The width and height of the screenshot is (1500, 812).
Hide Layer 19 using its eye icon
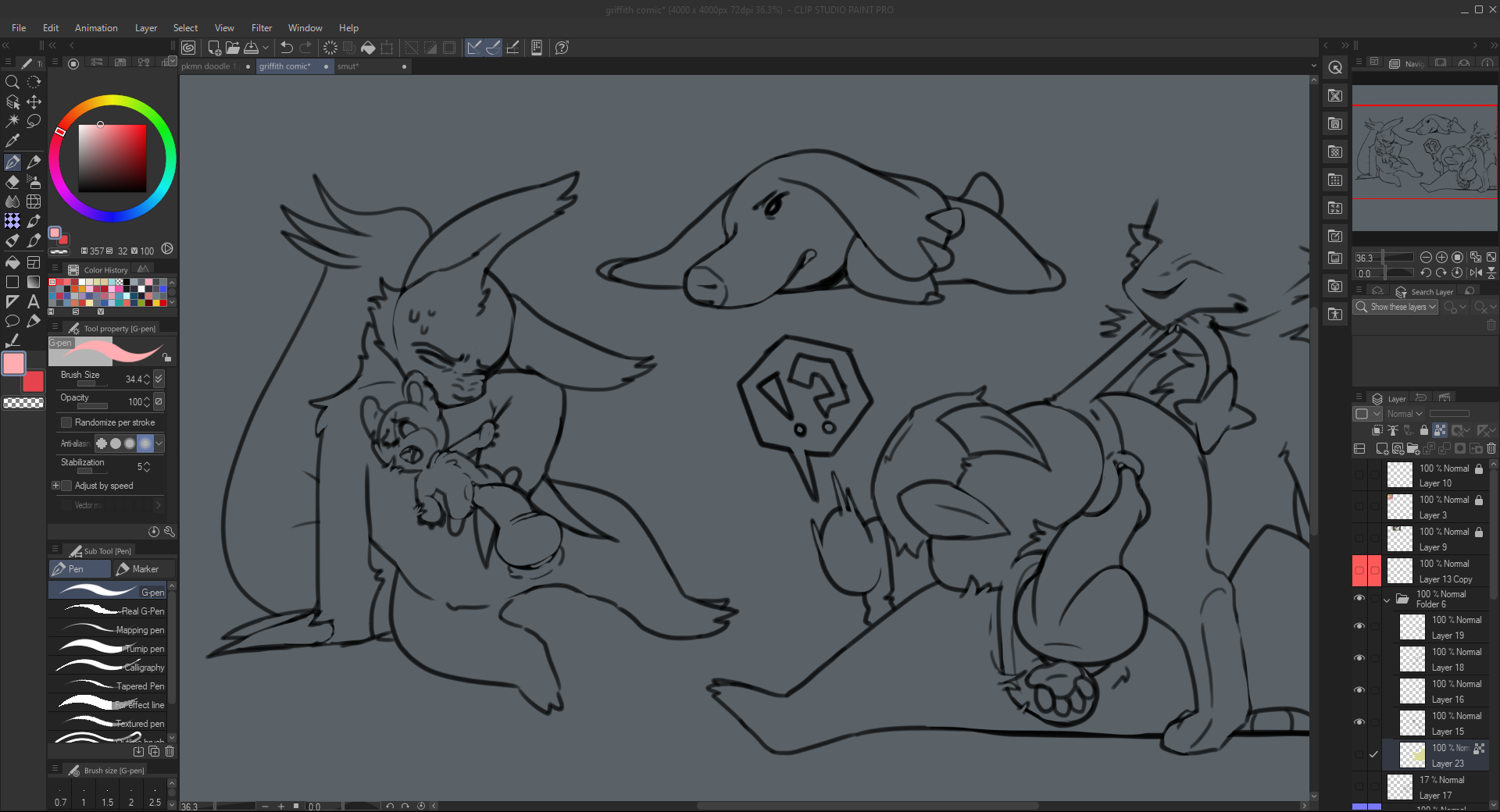coord(1359,626)
